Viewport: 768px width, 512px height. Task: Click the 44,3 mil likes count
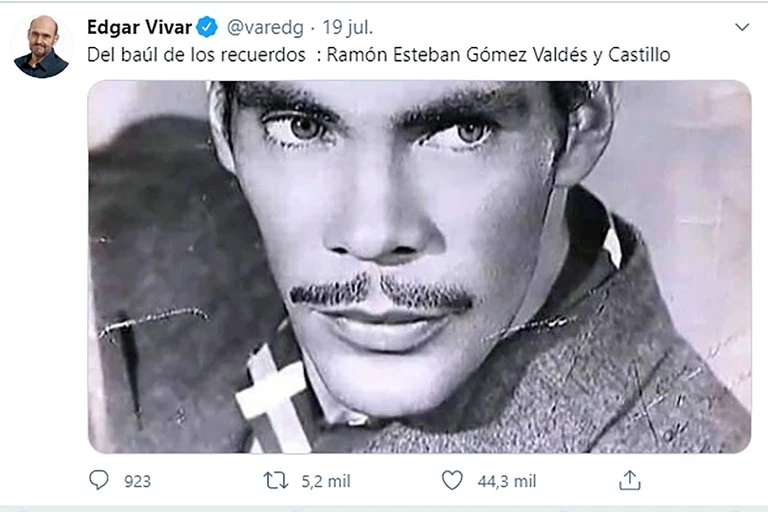(x=507, y=481)
